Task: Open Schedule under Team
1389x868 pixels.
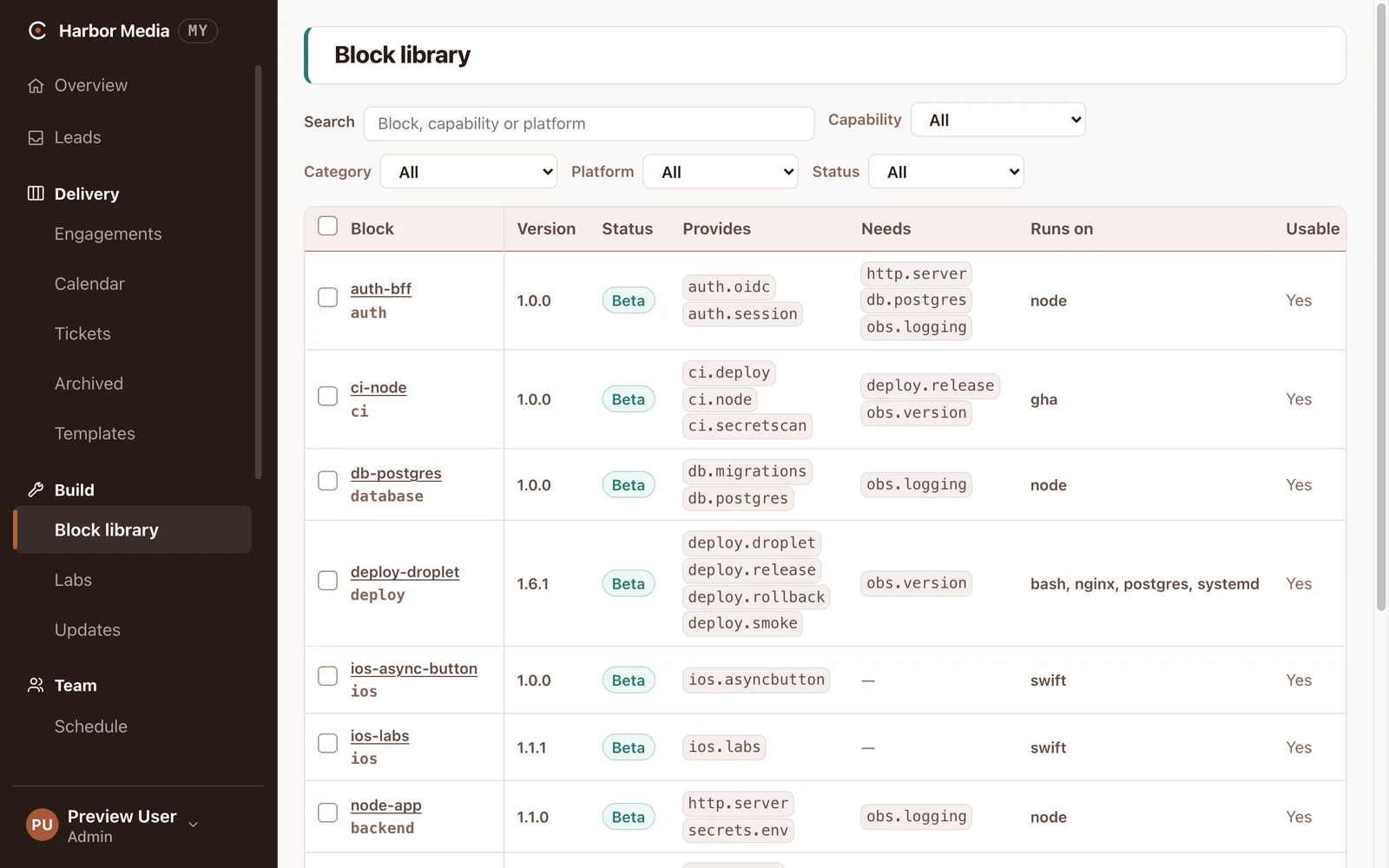Action: point(90,727)
